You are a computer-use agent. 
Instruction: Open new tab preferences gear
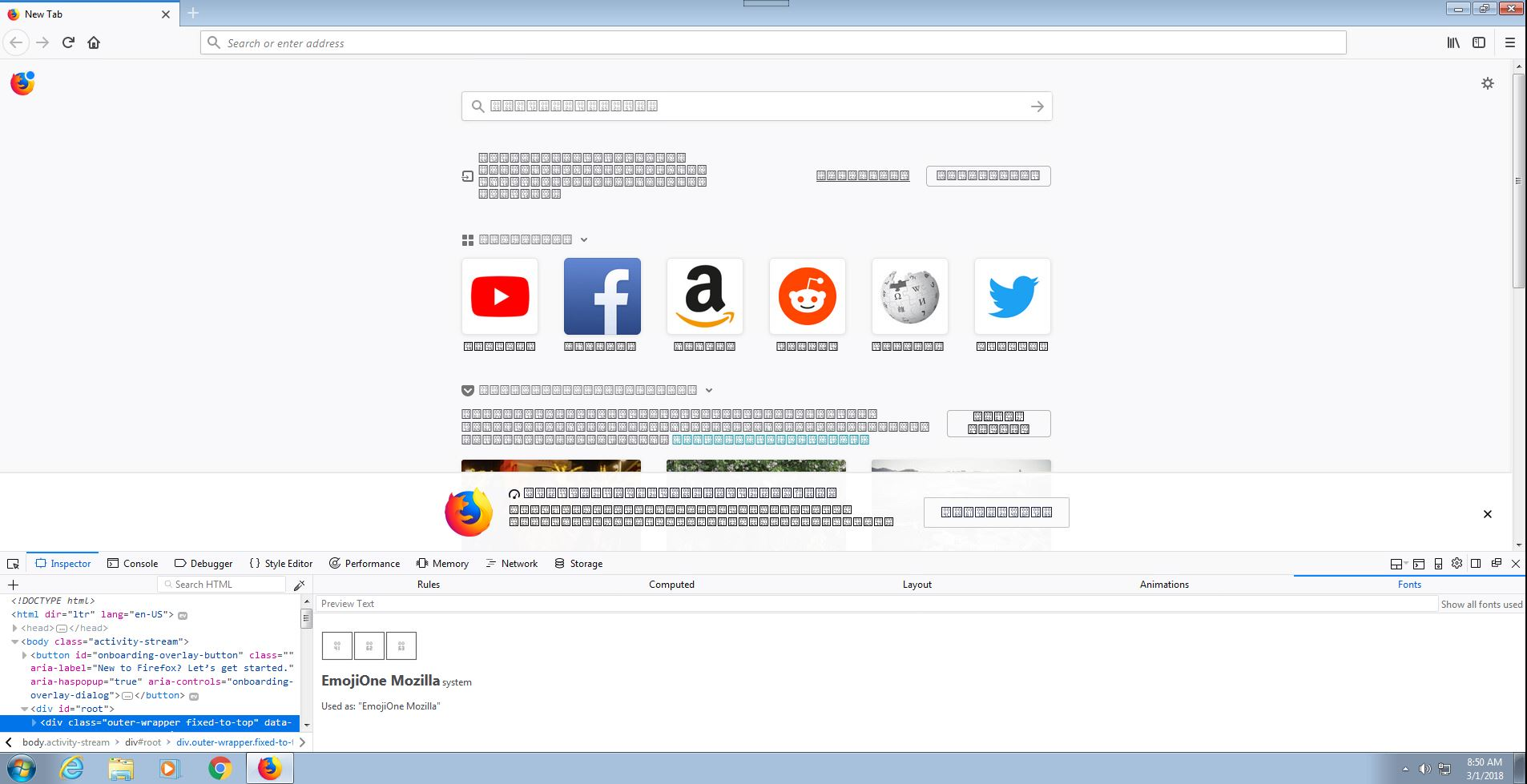(x=1488, y=83)
